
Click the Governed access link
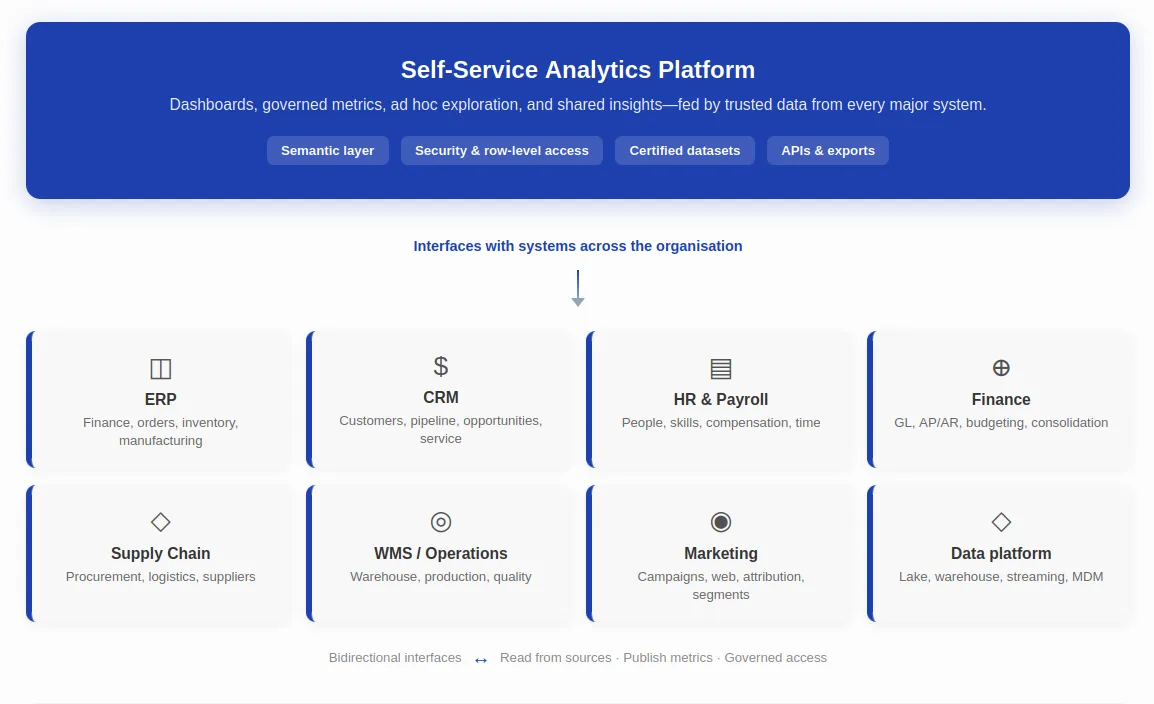[775, 657]
